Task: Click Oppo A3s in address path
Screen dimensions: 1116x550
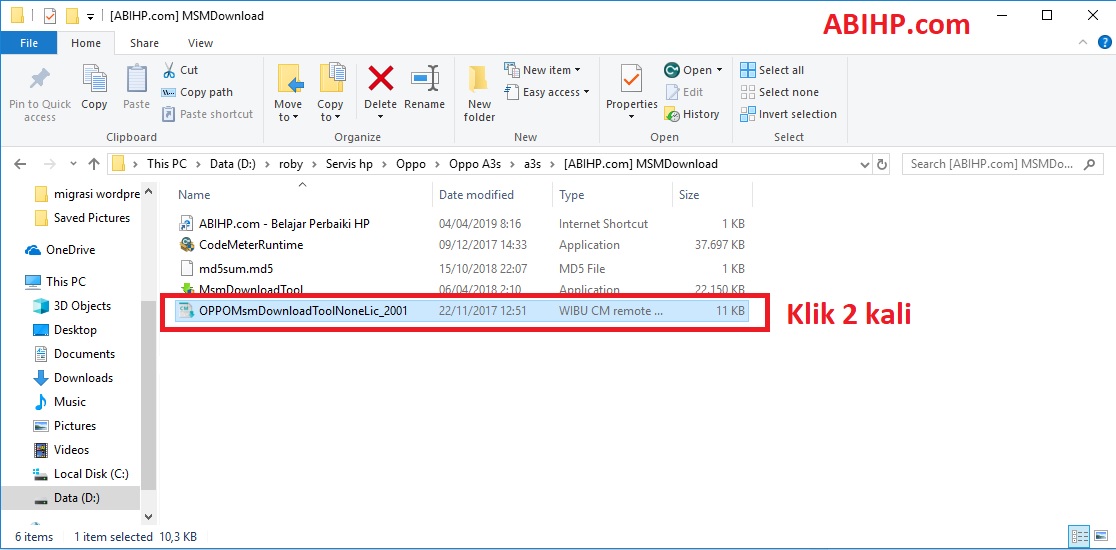Action: click(x=475, y=164)
